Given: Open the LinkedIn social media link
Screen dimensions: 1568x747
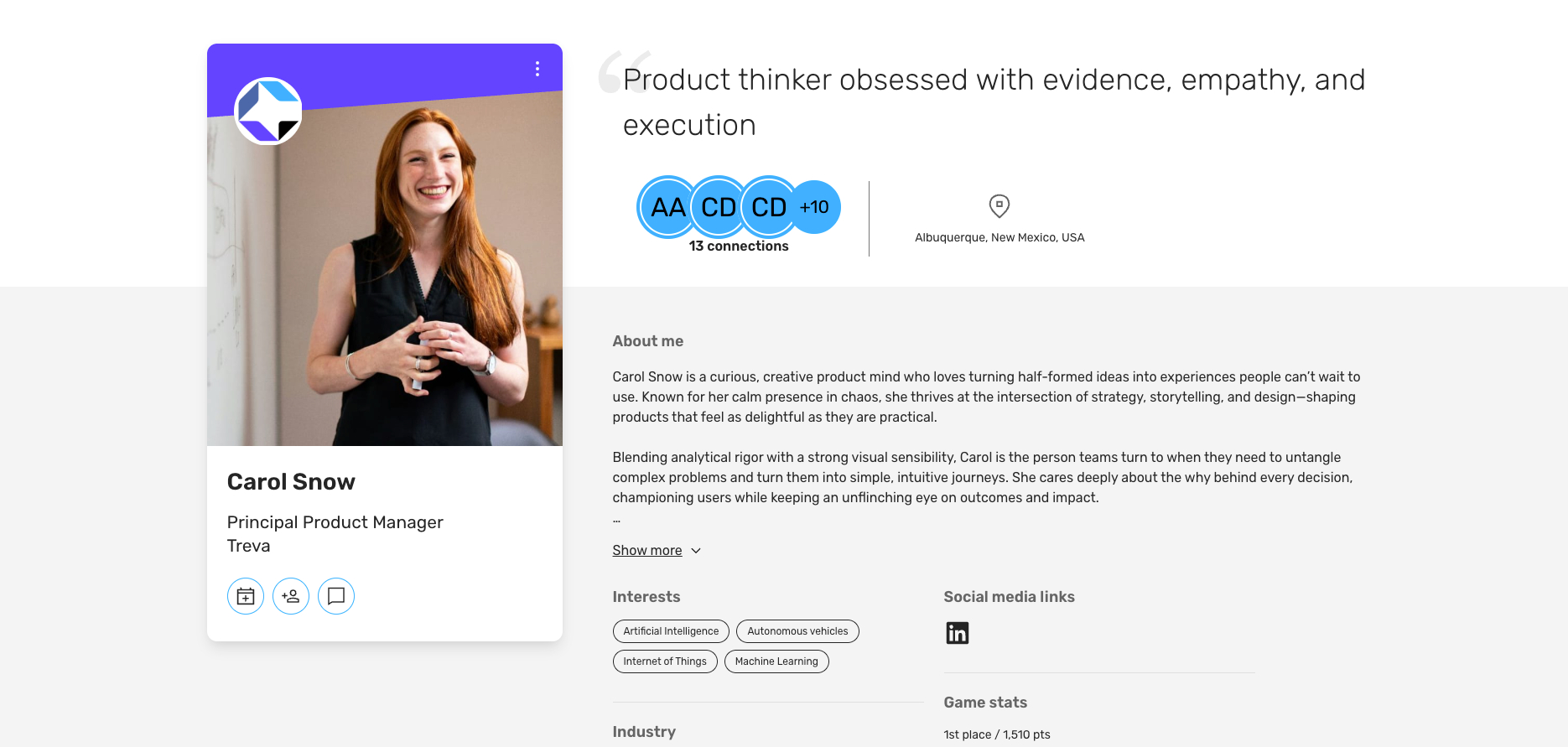Looking at the screenshot, I should point(958,633).
